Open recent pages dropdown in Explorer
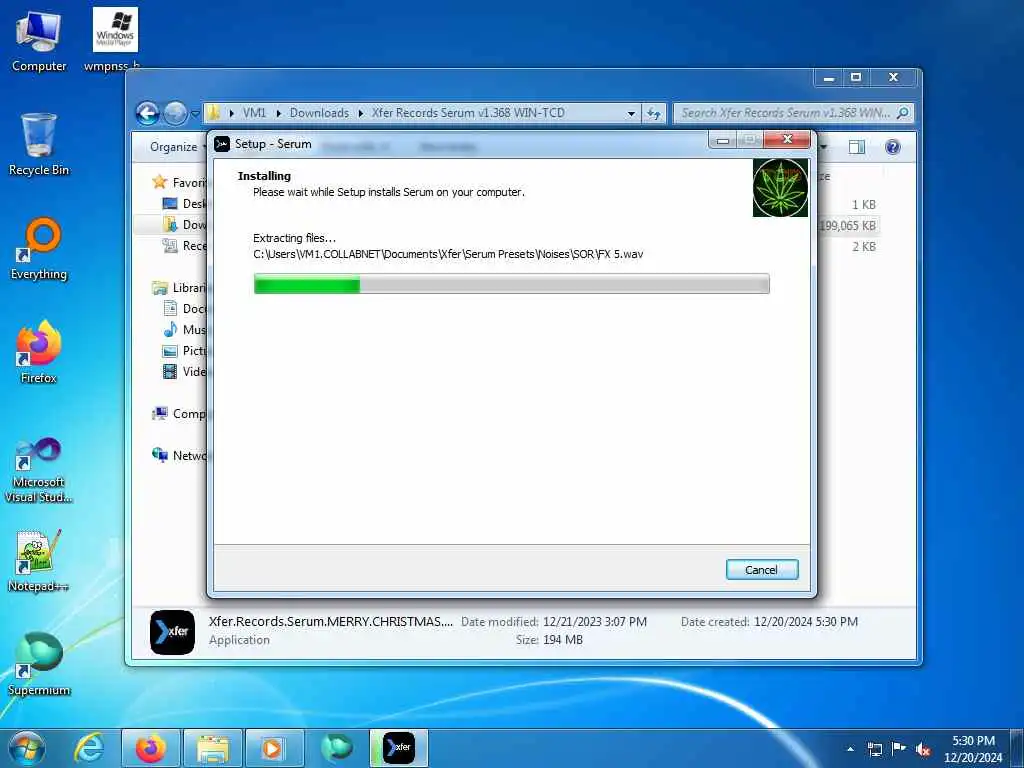 pyautogui.click(x=195, y=114)
